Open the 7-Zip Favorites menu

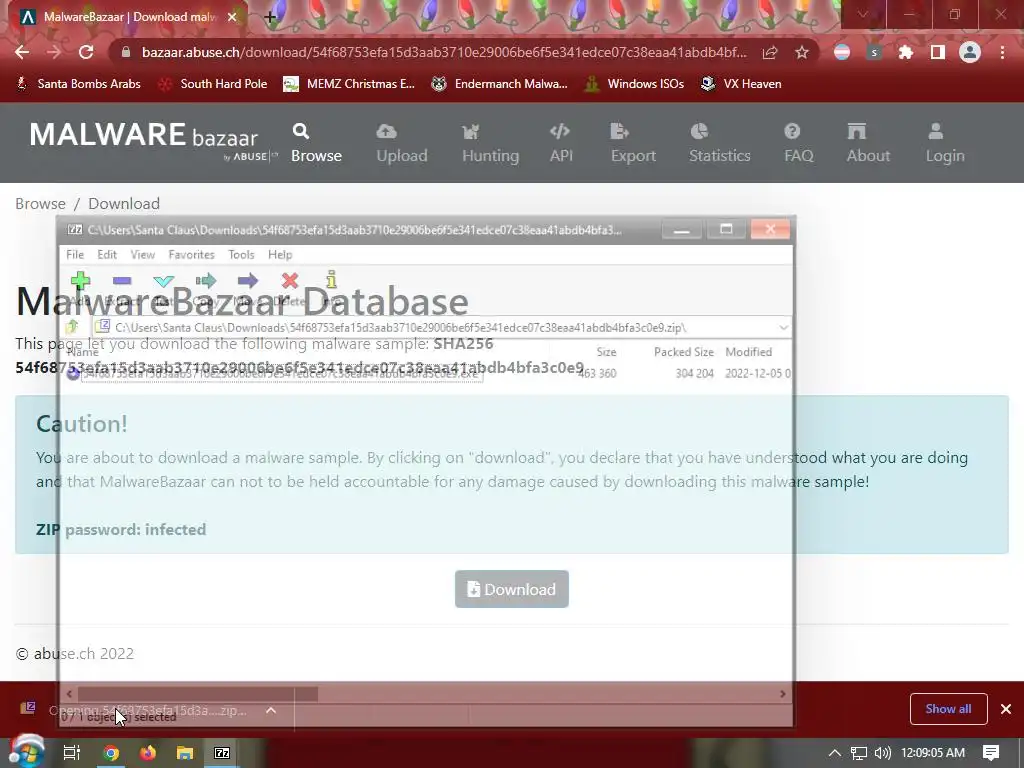tap(191, 255)
